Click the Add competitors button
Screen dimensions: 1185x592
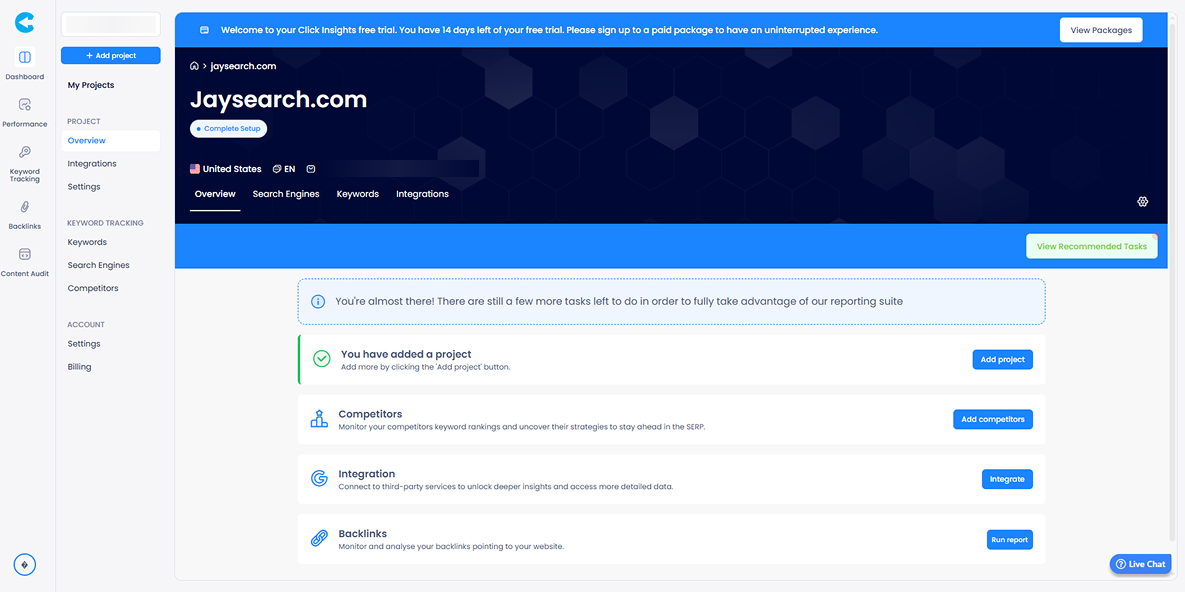pyautogui.click(x=992, y=419)
